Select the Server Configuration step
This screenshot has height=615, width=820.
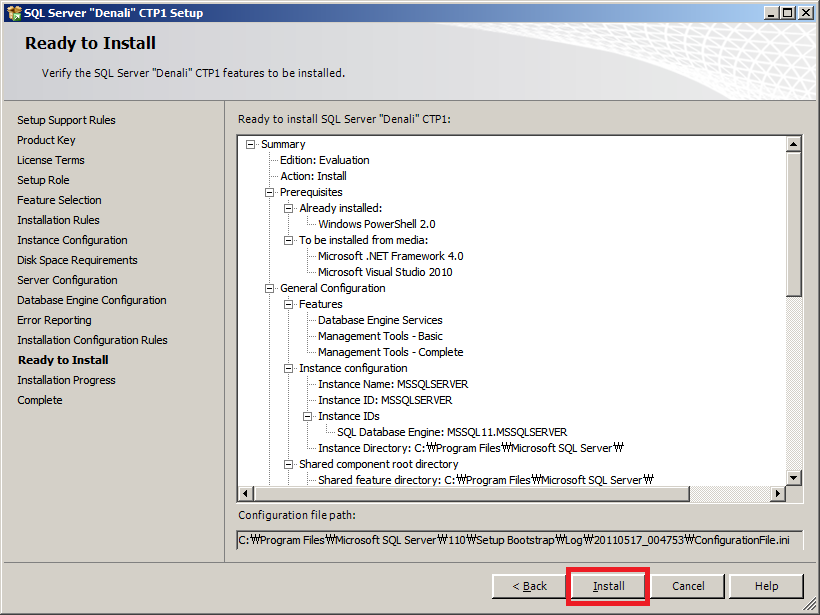point(67,280)
